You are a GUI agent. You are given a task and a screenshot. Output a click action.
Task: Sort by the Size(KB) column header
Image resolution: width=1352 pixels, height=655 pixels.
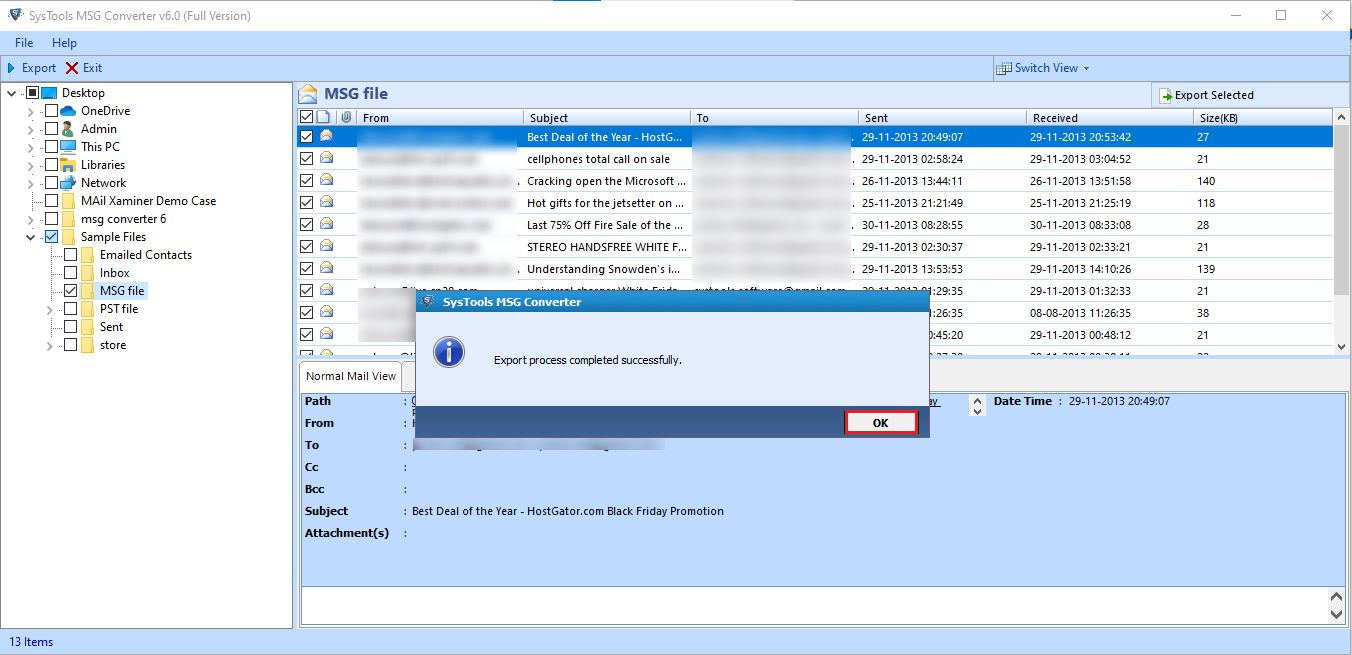tap(1263, 118)
